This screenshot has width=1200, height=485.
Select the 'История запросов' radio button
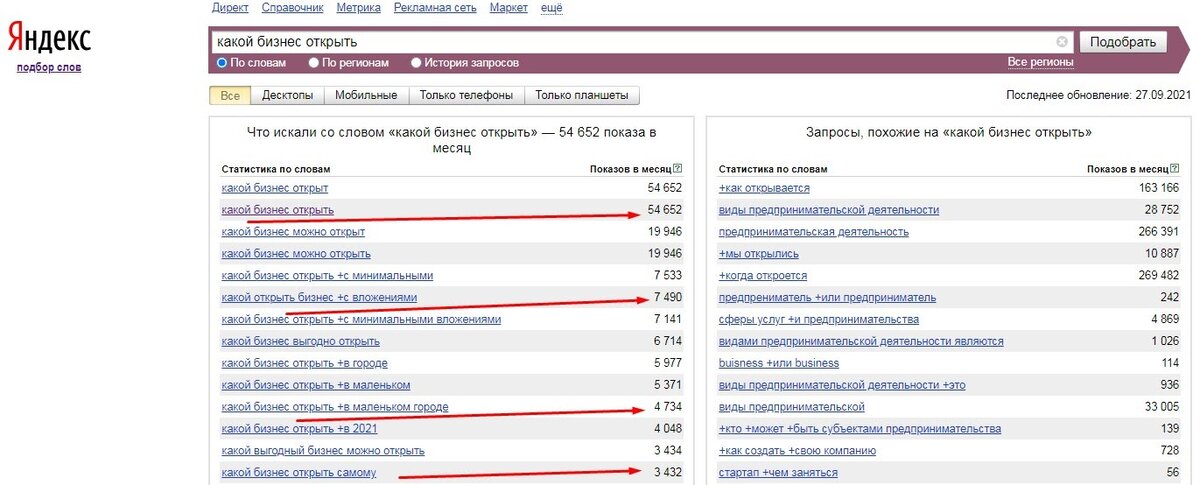416,62
